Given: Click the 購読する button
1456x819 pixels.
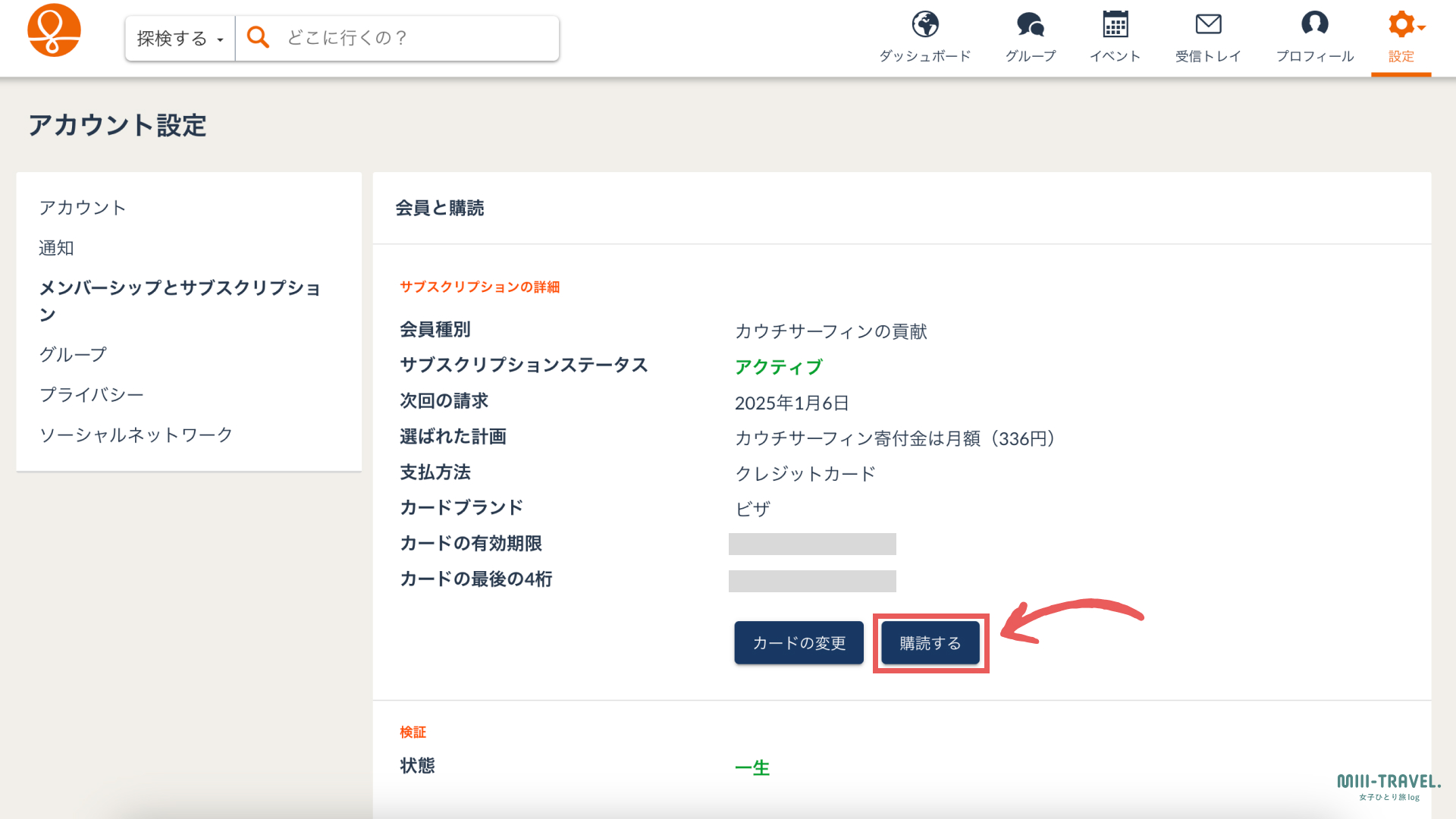Looking at the screenshot, I should pos(930,643).
